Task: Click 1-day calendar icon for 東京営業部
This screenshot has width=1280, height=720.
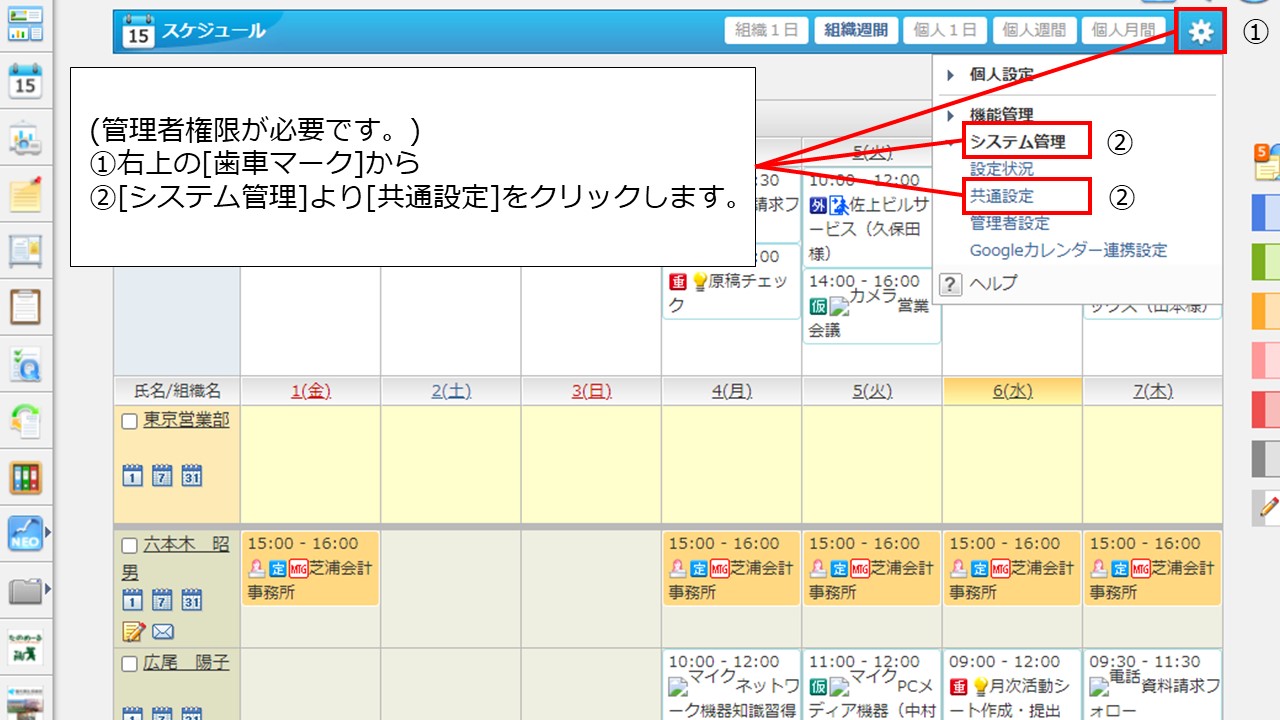Action: click(x=132, y=476)
